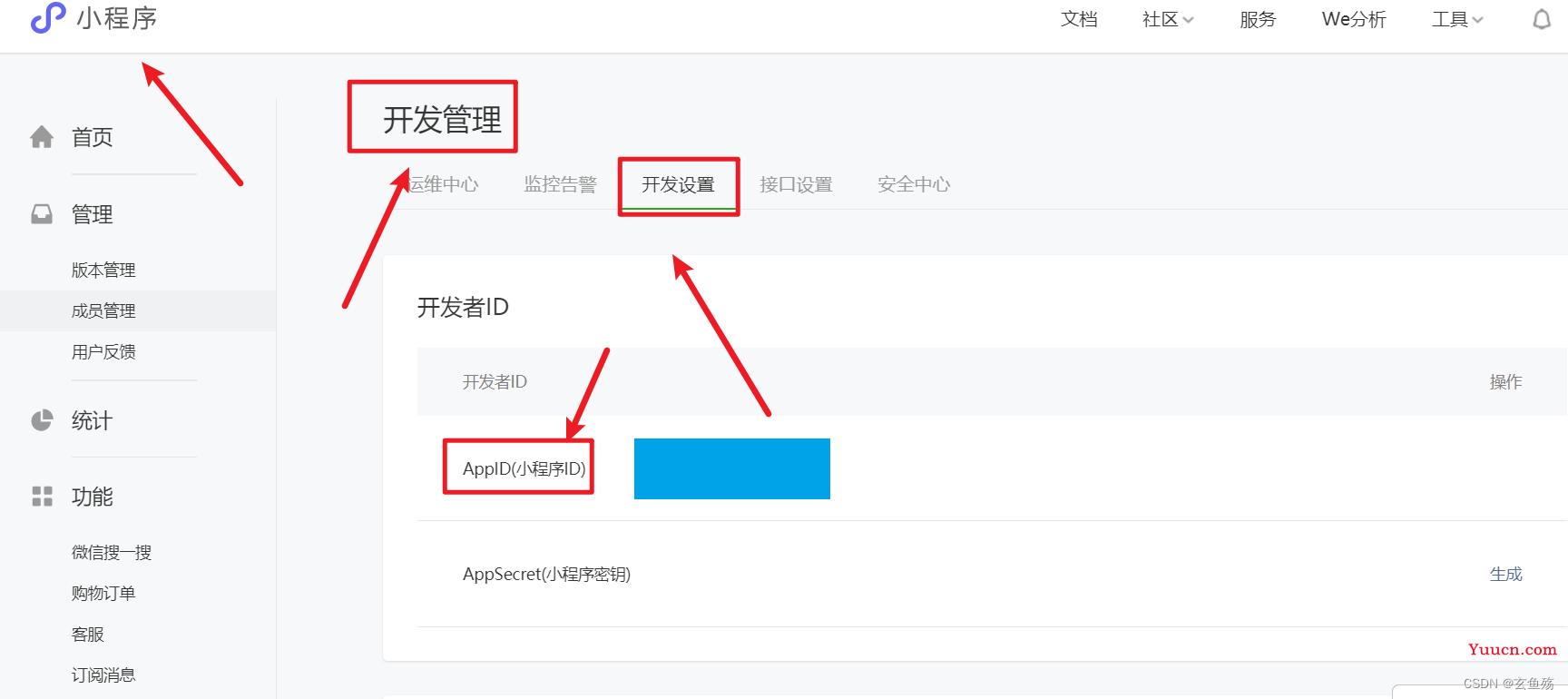Open 服务 in the top navigation
Image resolution: width=1568 pixels, height=699 pixels.
[1258, 19]
